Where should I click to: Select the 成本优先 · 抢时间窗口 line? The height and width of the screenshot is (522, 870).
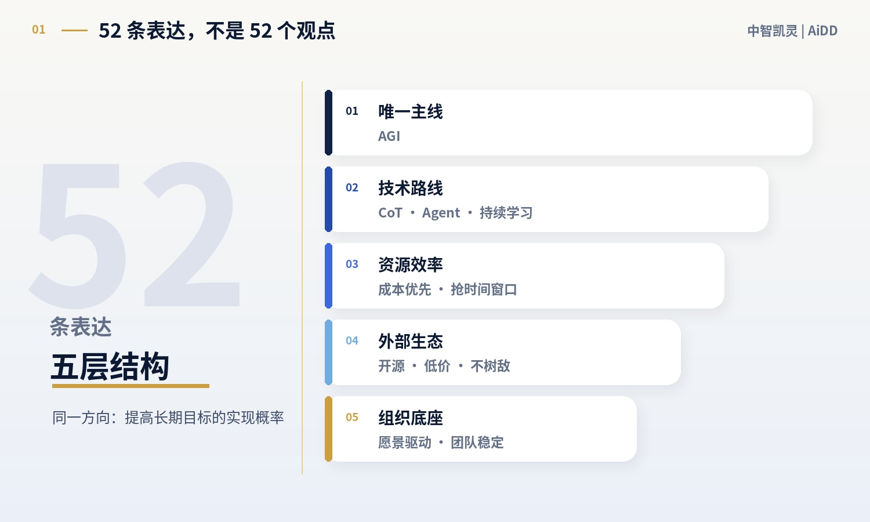[x=447, y=289]
